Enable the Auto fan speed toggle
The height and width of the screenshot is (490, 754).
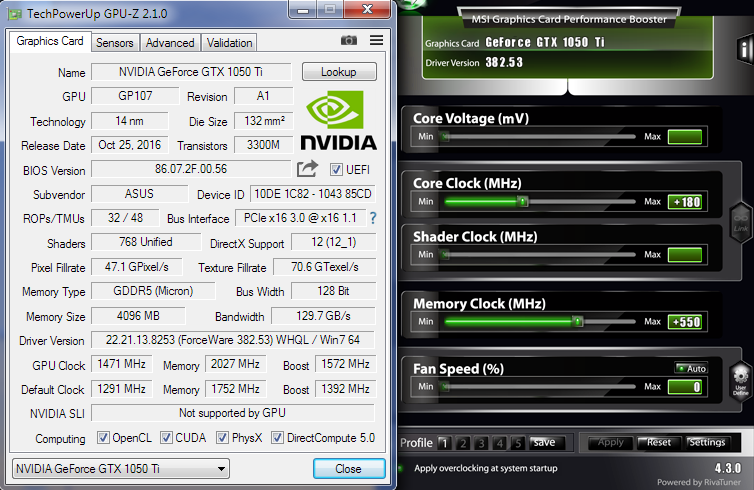coord(691,368)
